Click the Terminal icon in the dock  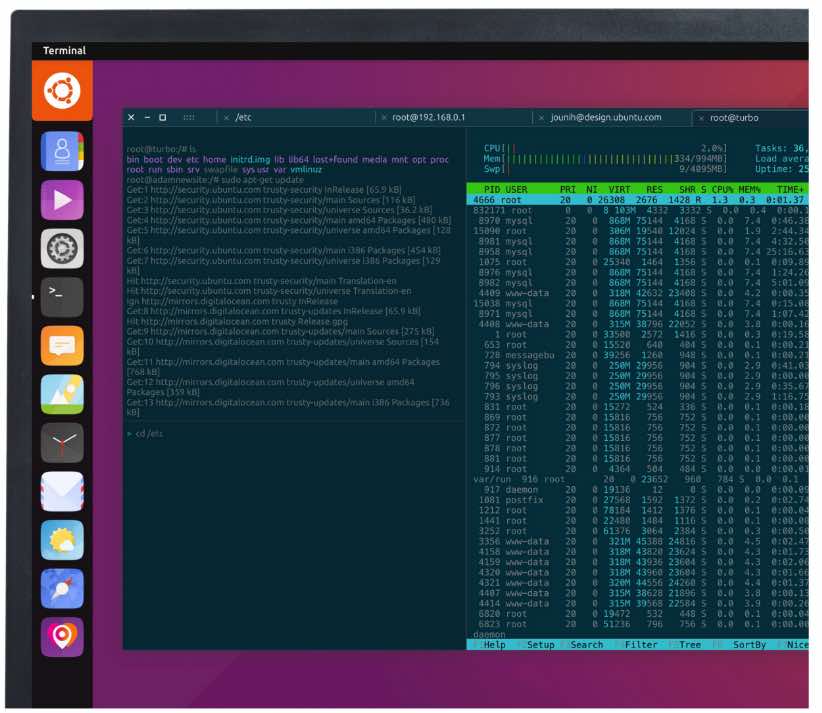[x=62, y=297]
